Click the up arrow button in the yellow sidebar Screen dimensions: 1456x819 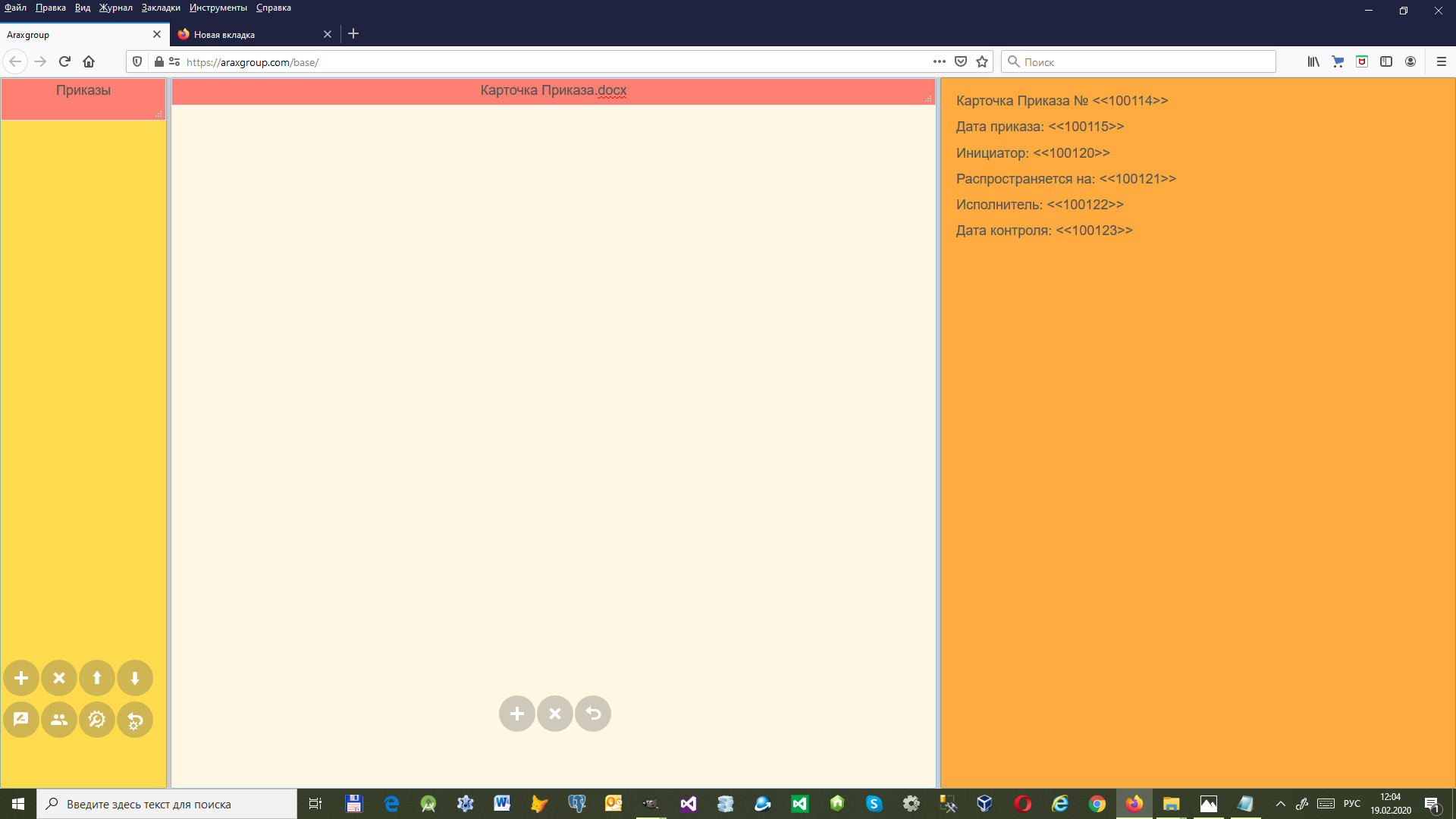pyautogui.click(x=97, y=678)
